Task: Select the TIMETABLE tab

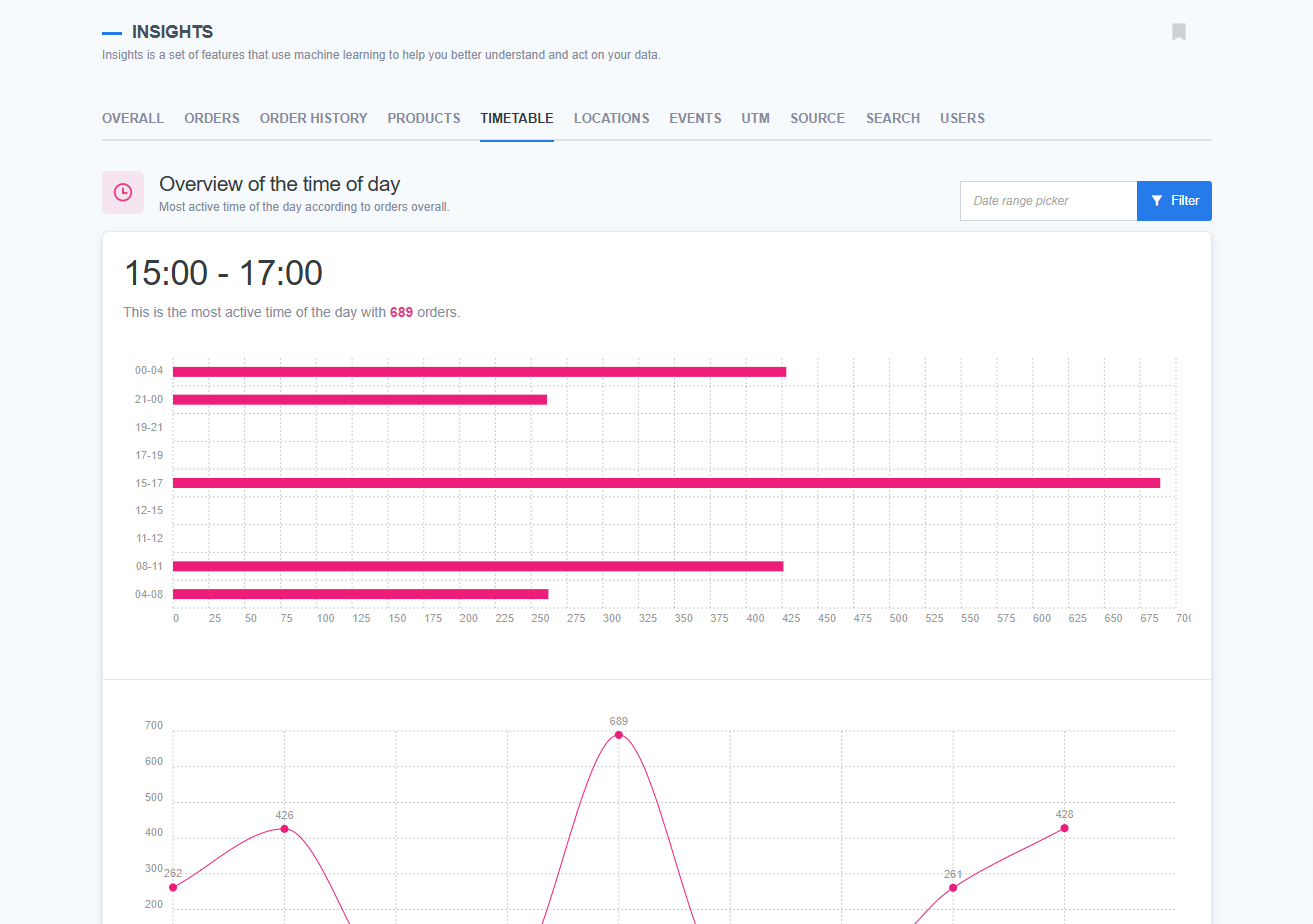Action: click(517, 118)
